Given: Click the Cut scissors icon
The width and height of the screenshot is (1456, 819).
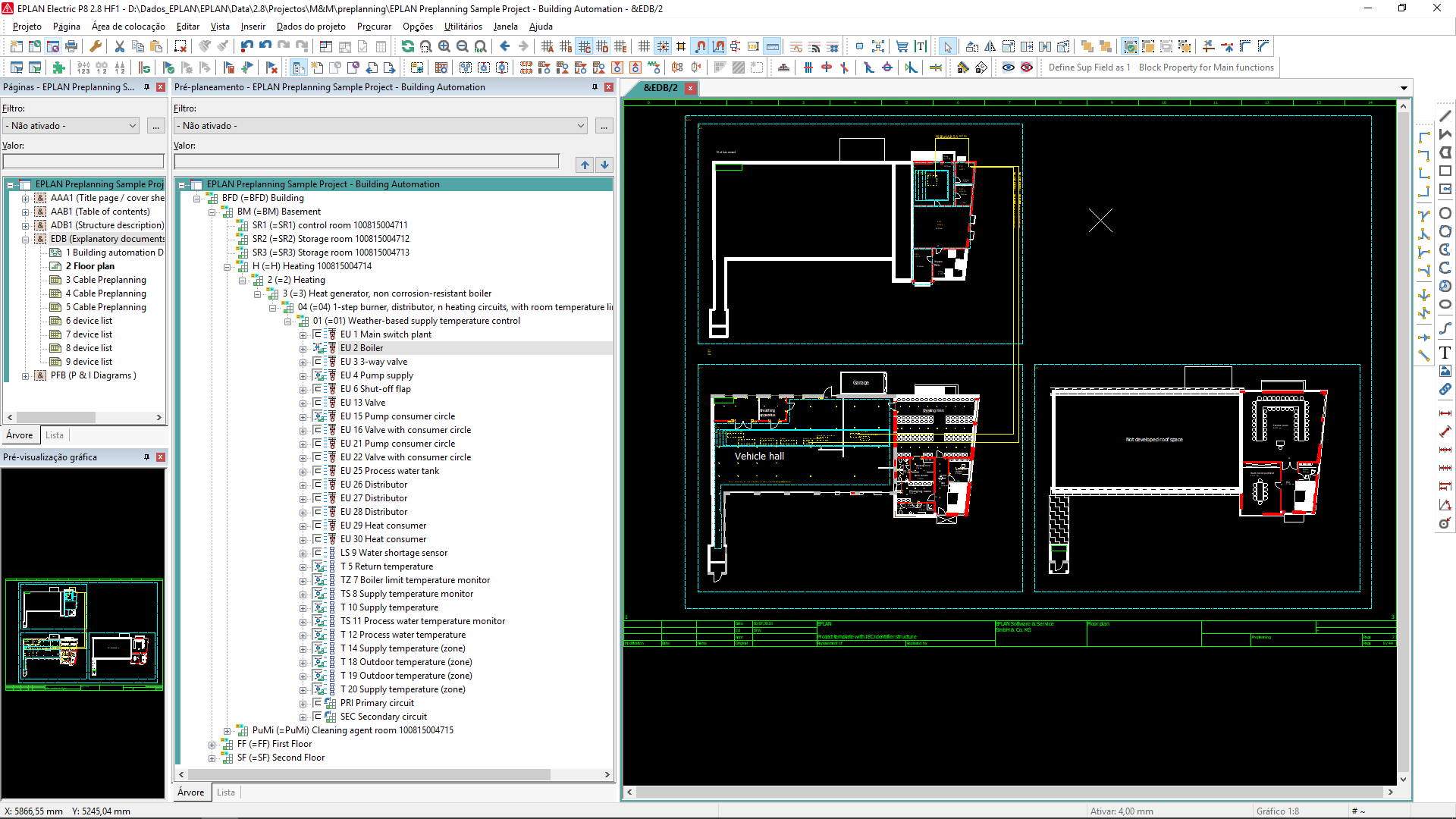Looking at the screenshot, I should (119, 46).
